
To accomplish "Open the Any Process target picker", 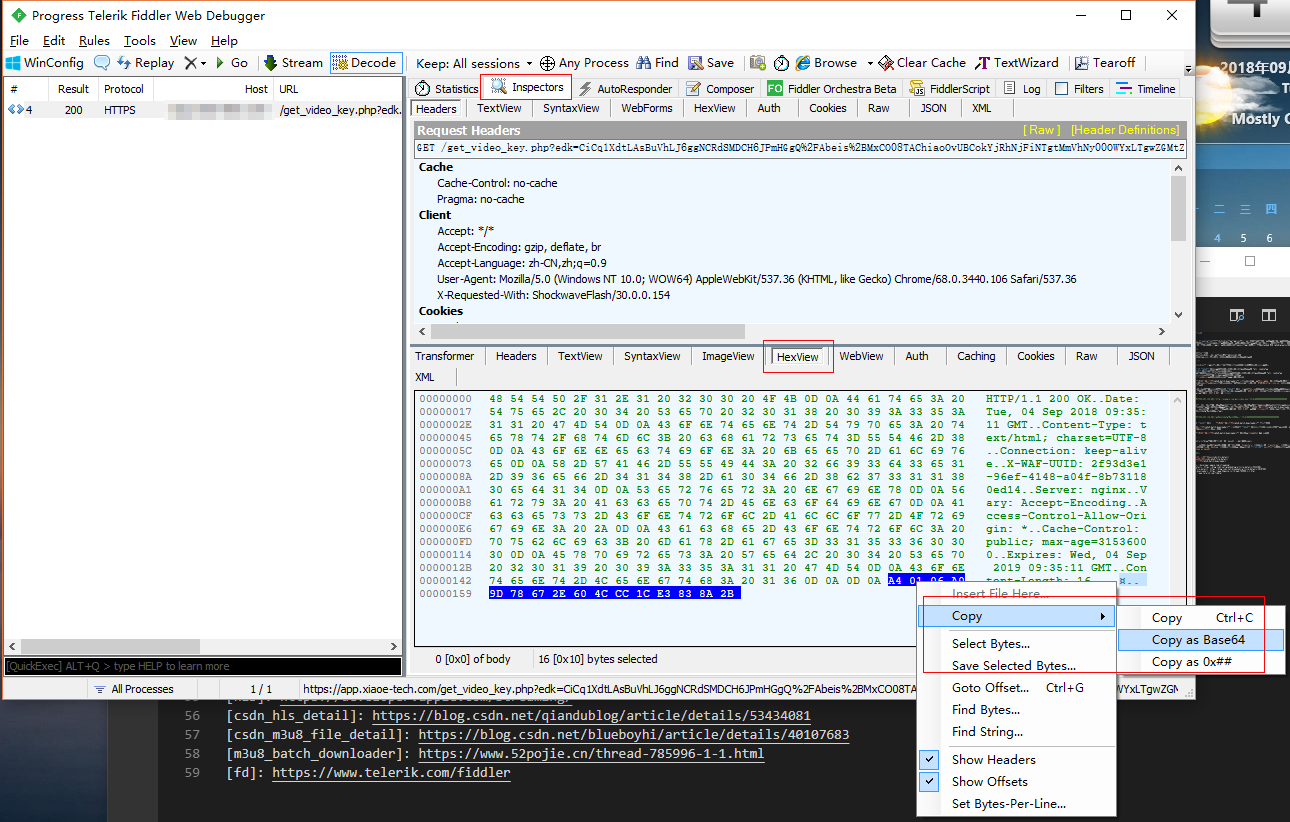I will pyautogui.click(x=584, y=62).
